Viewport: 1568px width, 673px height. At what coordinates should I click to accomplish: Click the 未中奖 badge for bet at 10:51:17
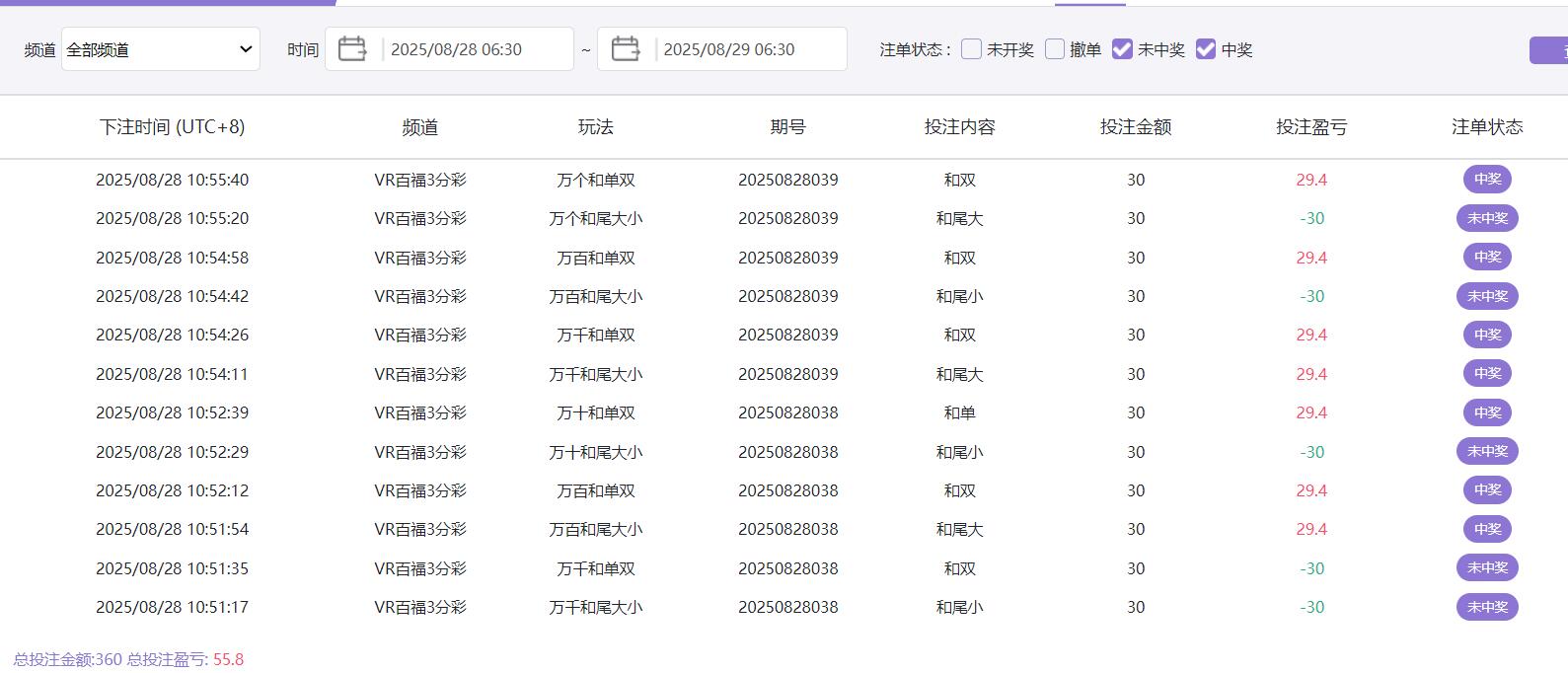coord(1487,607)
